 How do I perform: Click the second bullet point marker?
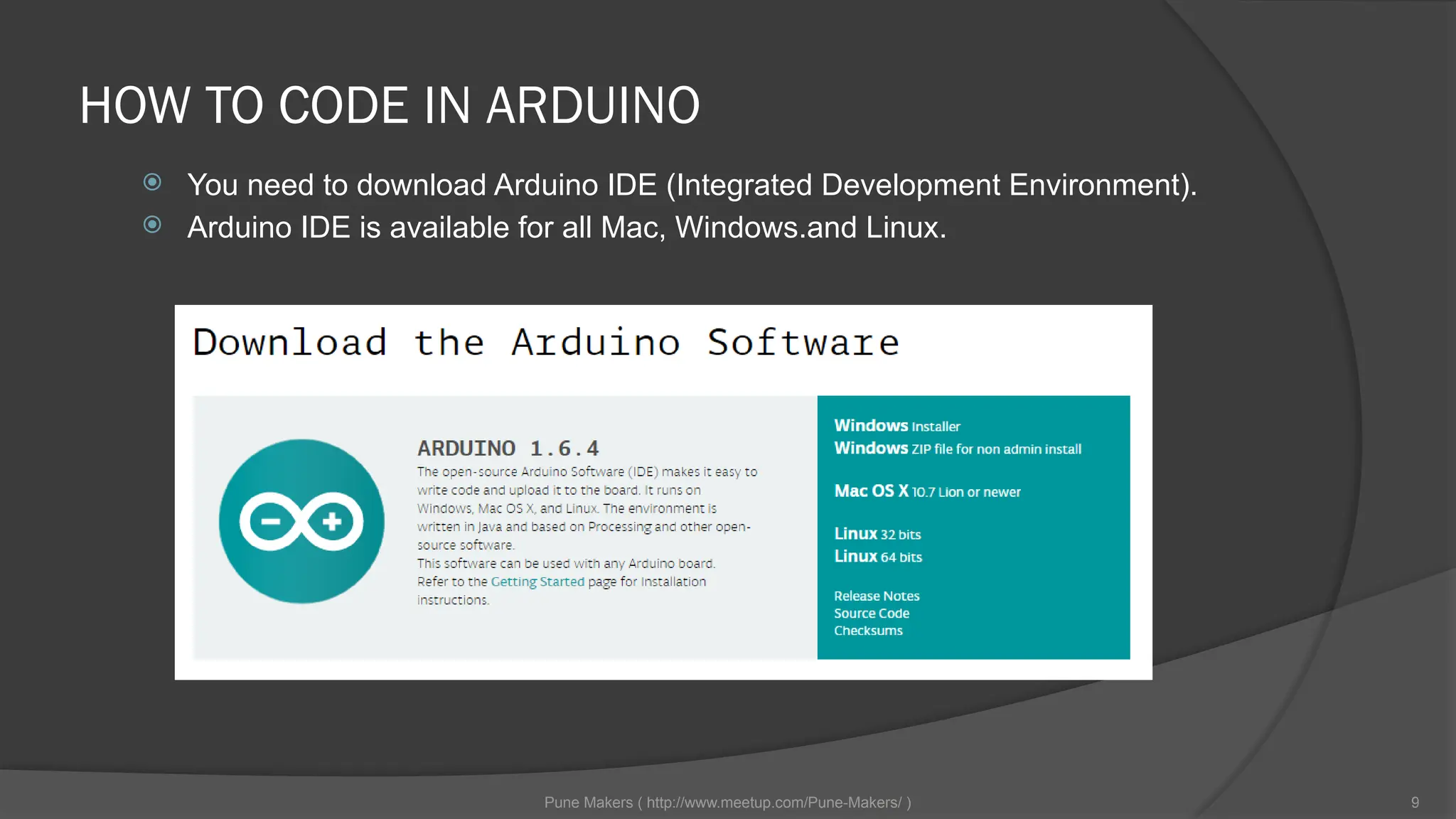(152, 225)
